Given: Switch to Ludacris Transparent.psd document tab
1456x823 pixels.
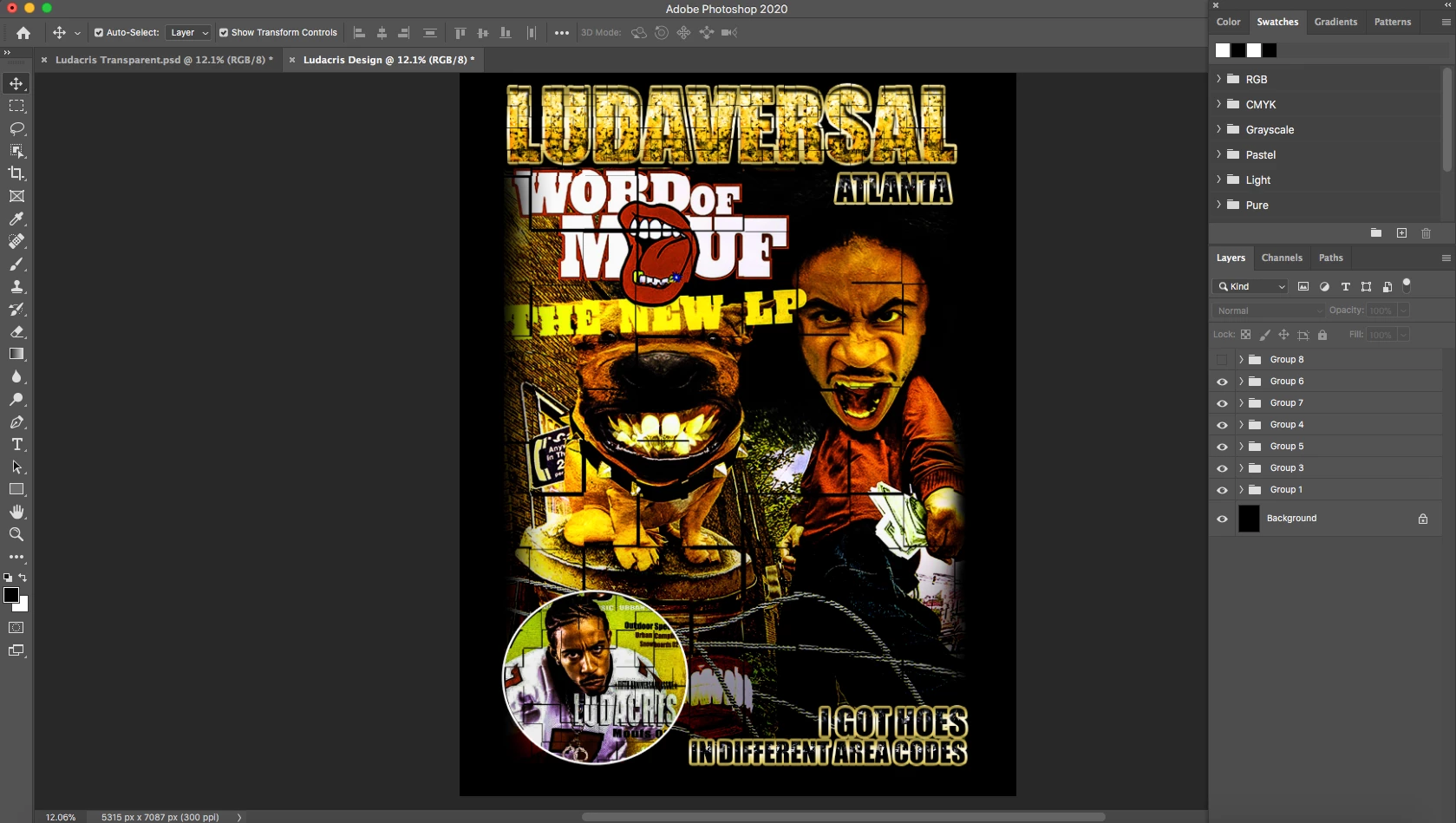Looking at the screenshot, I should (164, 60).
